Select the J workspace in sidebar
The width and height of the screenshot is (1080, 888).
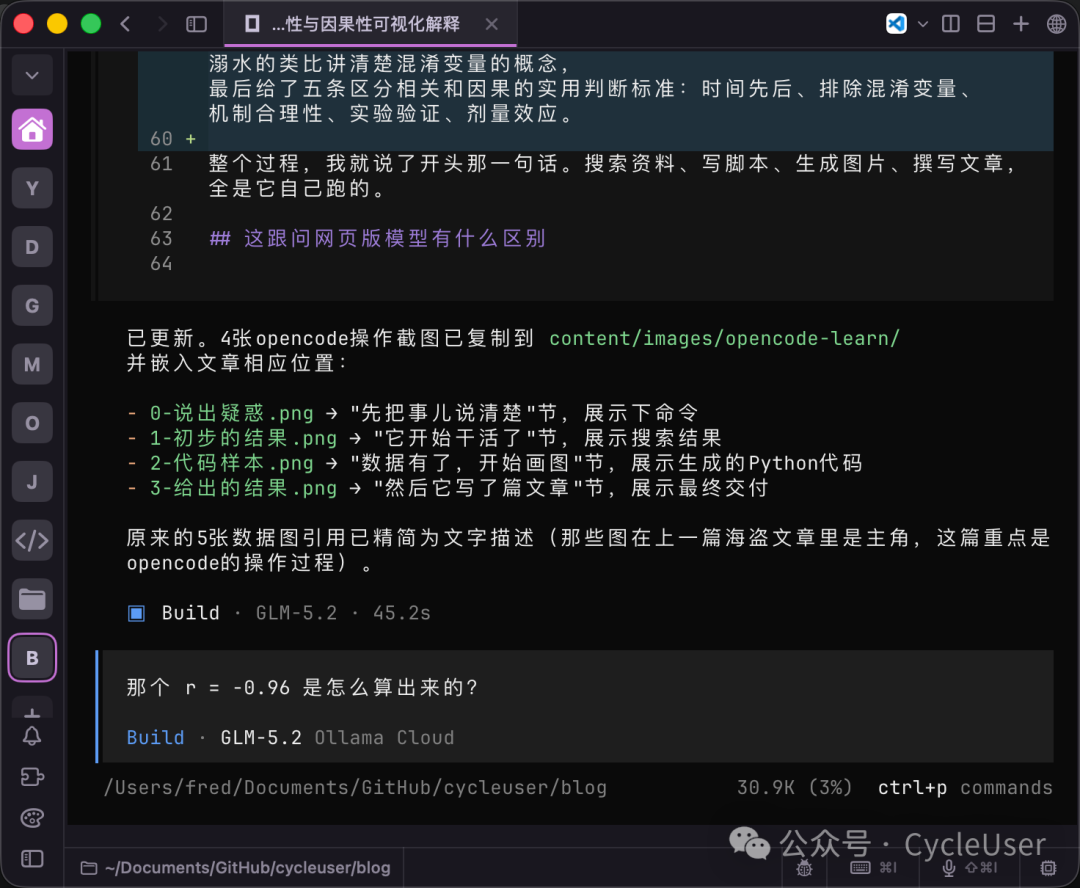coord(32,482)
